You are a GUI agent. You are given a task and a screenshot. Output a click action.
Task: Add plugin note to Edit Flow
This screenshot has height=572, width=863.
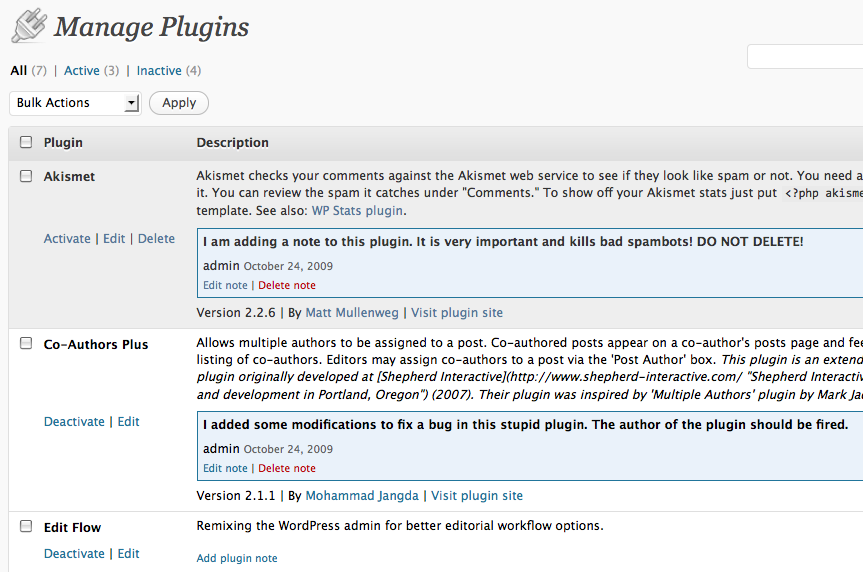pos(237,558)
